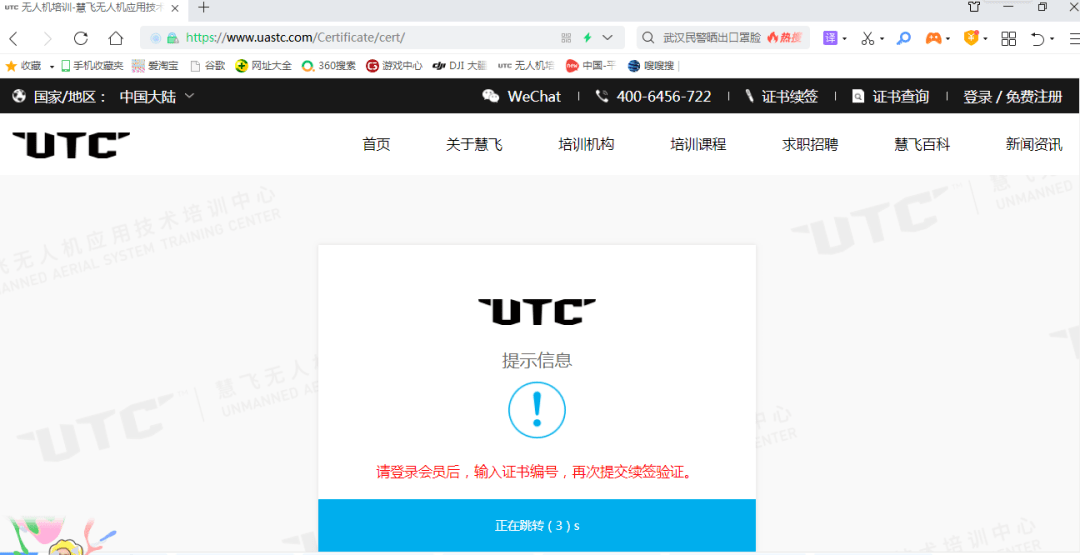Click the UTC logo in header
Image resolution: width=1080 pixels, height=555 pixels.
71,145
